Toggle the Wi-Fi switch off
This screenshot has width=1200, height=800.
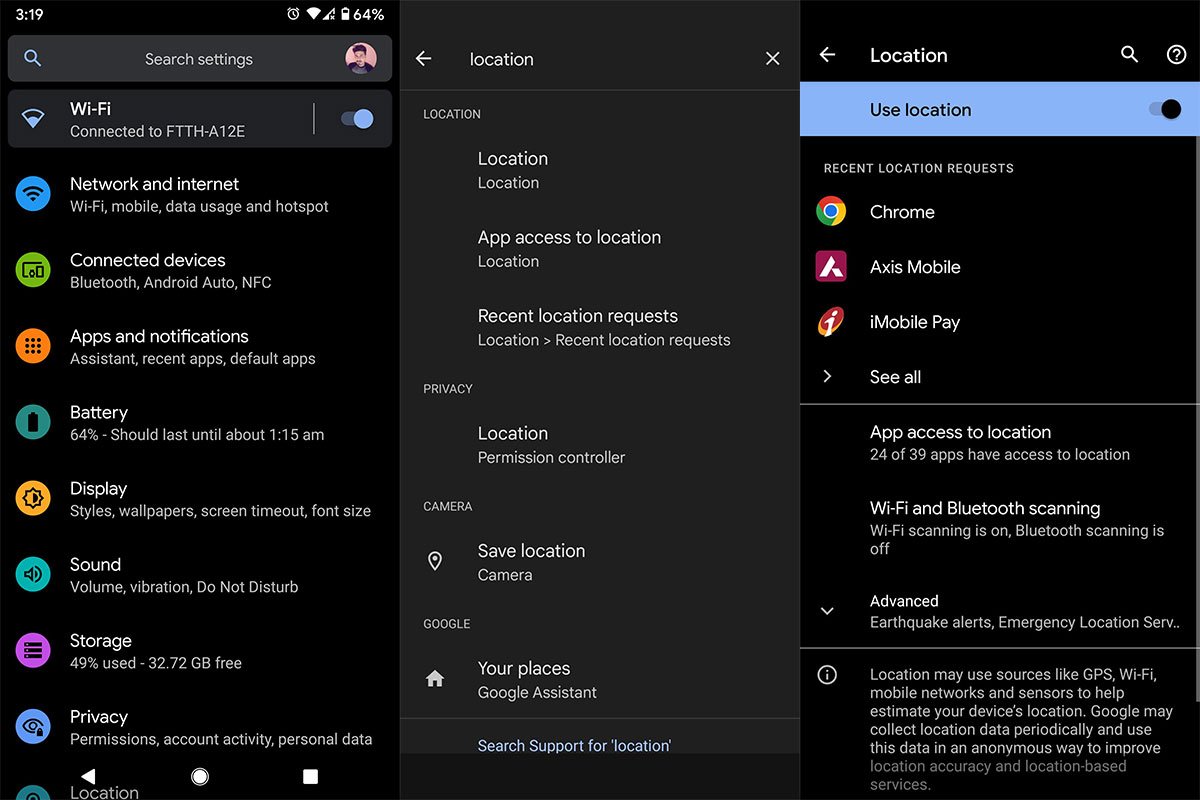[x=356, y=119]
